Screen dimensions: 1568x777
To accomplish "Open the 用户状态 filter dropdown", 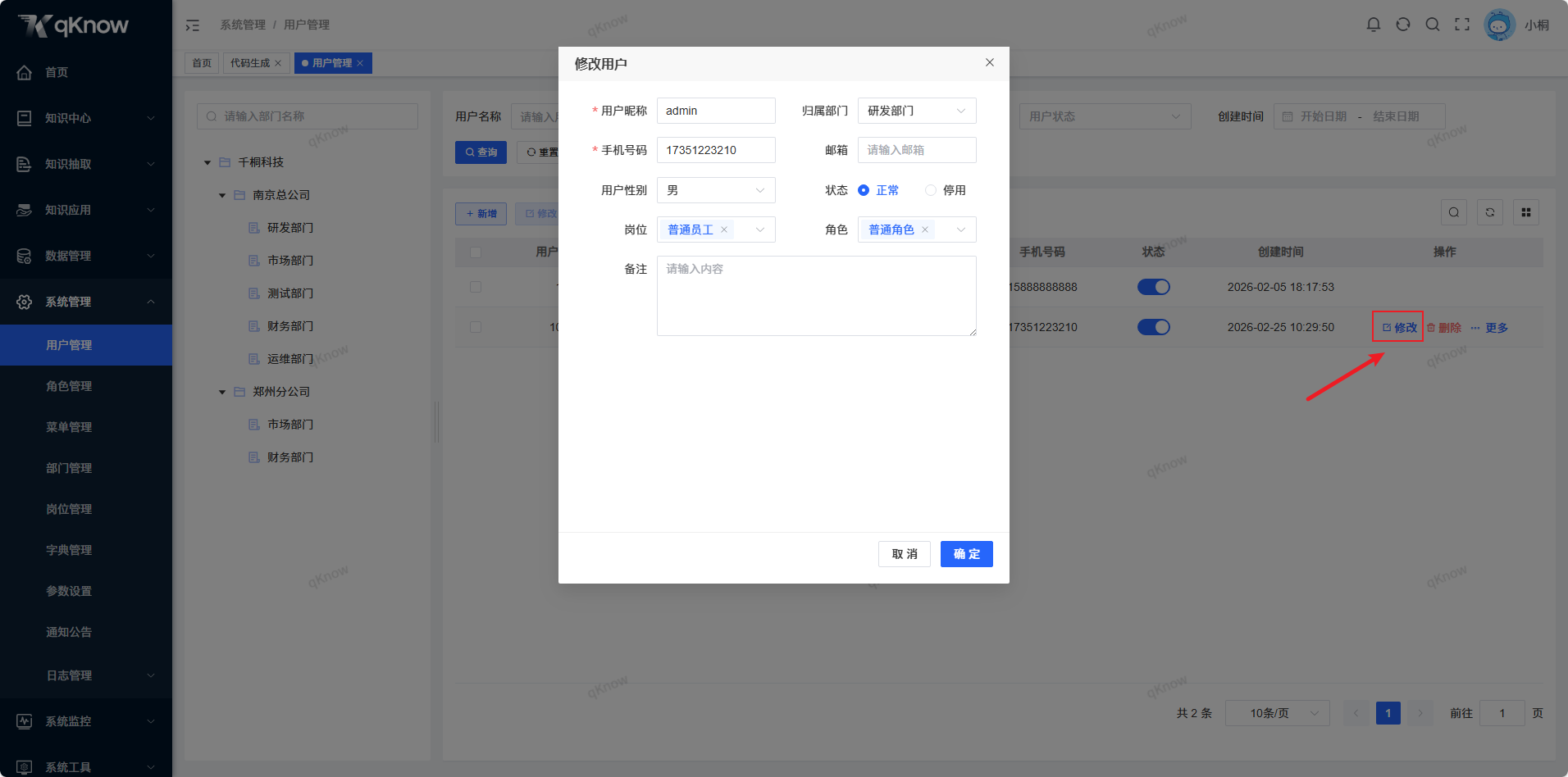I will 1105,116.
